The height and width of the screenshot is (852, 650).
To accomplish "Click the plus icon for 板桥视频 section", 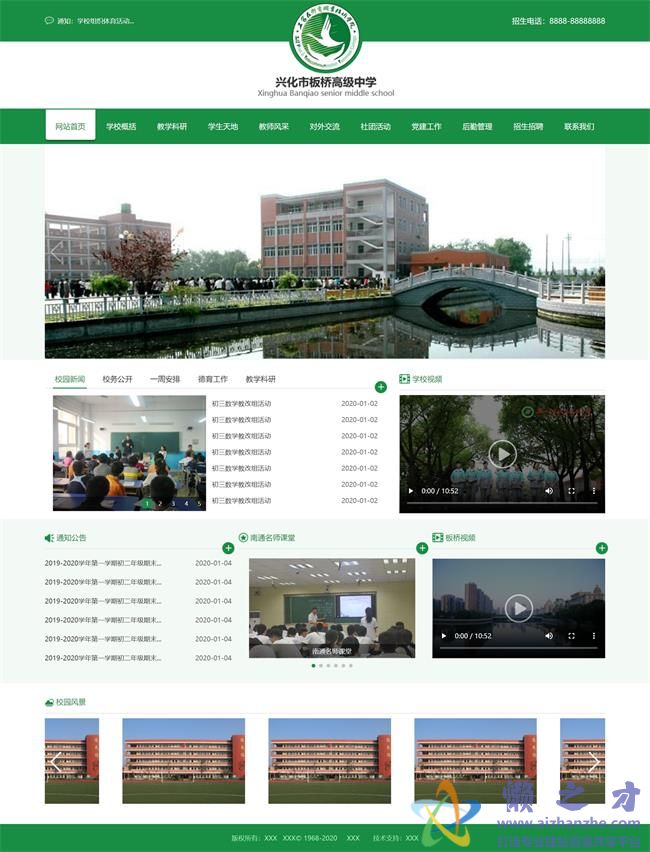I will click(x=602, y=548).
